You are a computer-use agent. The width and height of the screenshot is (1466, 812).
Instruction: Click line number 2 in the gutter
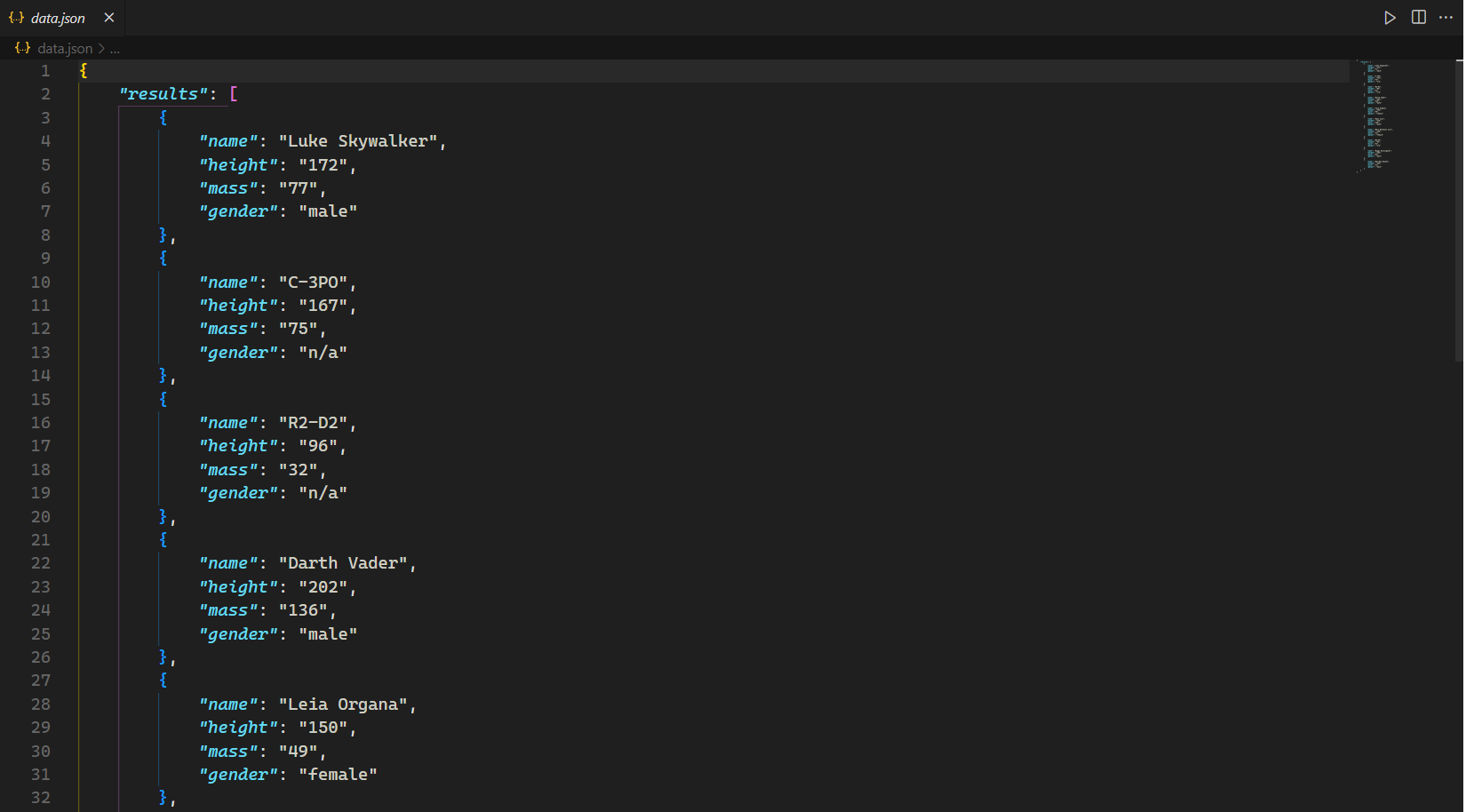click(x=45, y=94)
